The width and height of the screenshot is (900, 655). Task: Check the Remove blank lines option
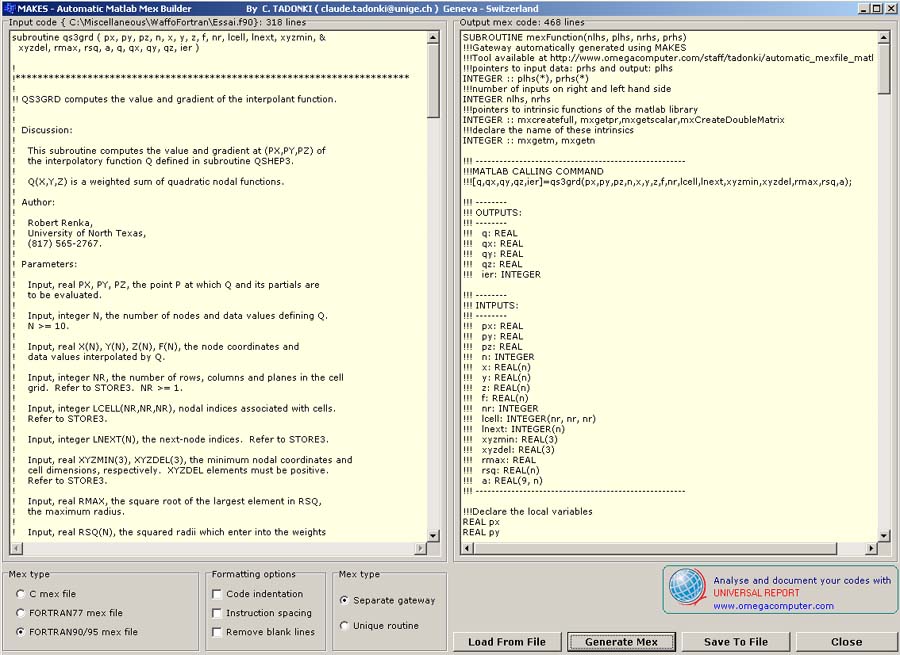coord(217,632)
